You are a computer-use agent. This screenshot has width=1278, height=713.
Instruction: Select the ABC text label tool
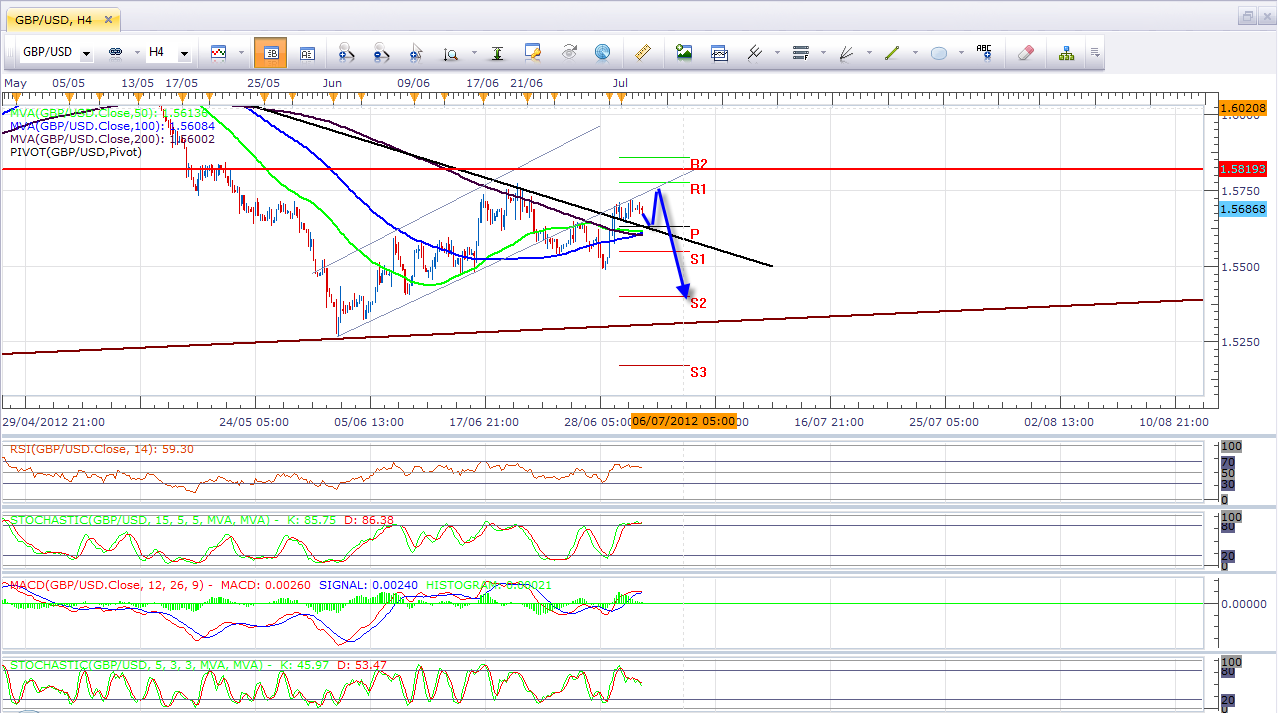click(x=984, y=52)
